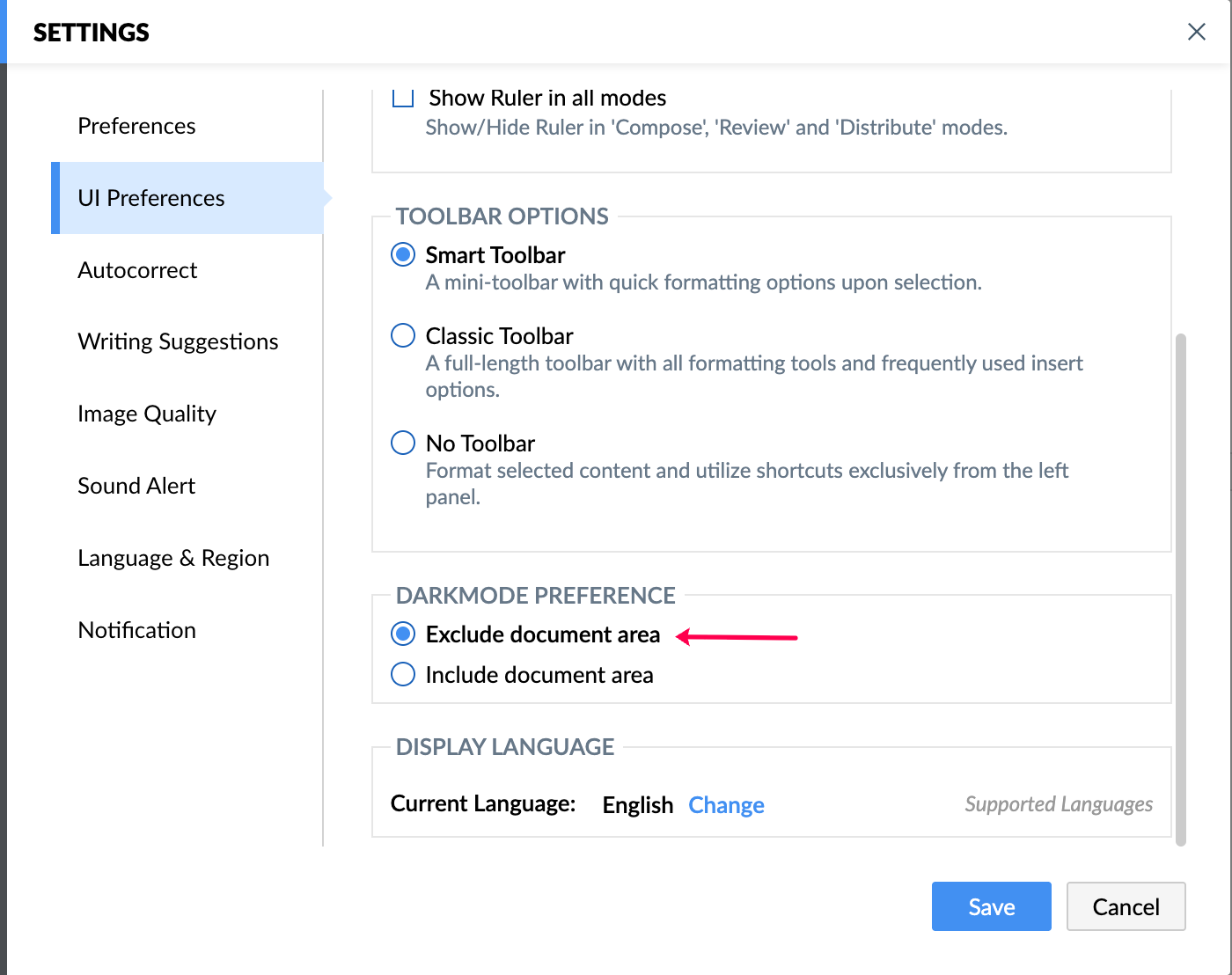Switch to UI Preferences section
Image resolution: width=1232 pixels, height=975 pixels.
click(x=151, y=198)
